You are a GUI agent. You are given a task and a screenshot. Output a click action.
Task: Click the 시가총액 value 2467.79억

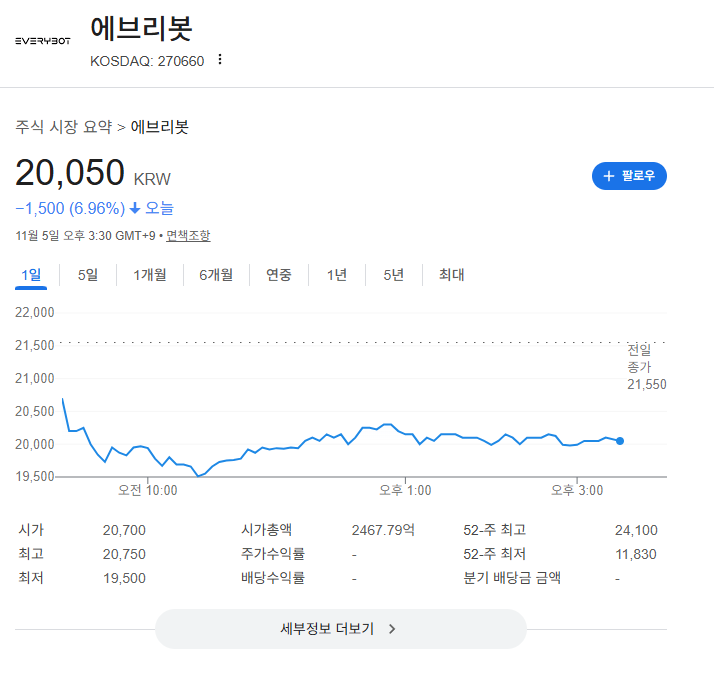pos(383,530)
